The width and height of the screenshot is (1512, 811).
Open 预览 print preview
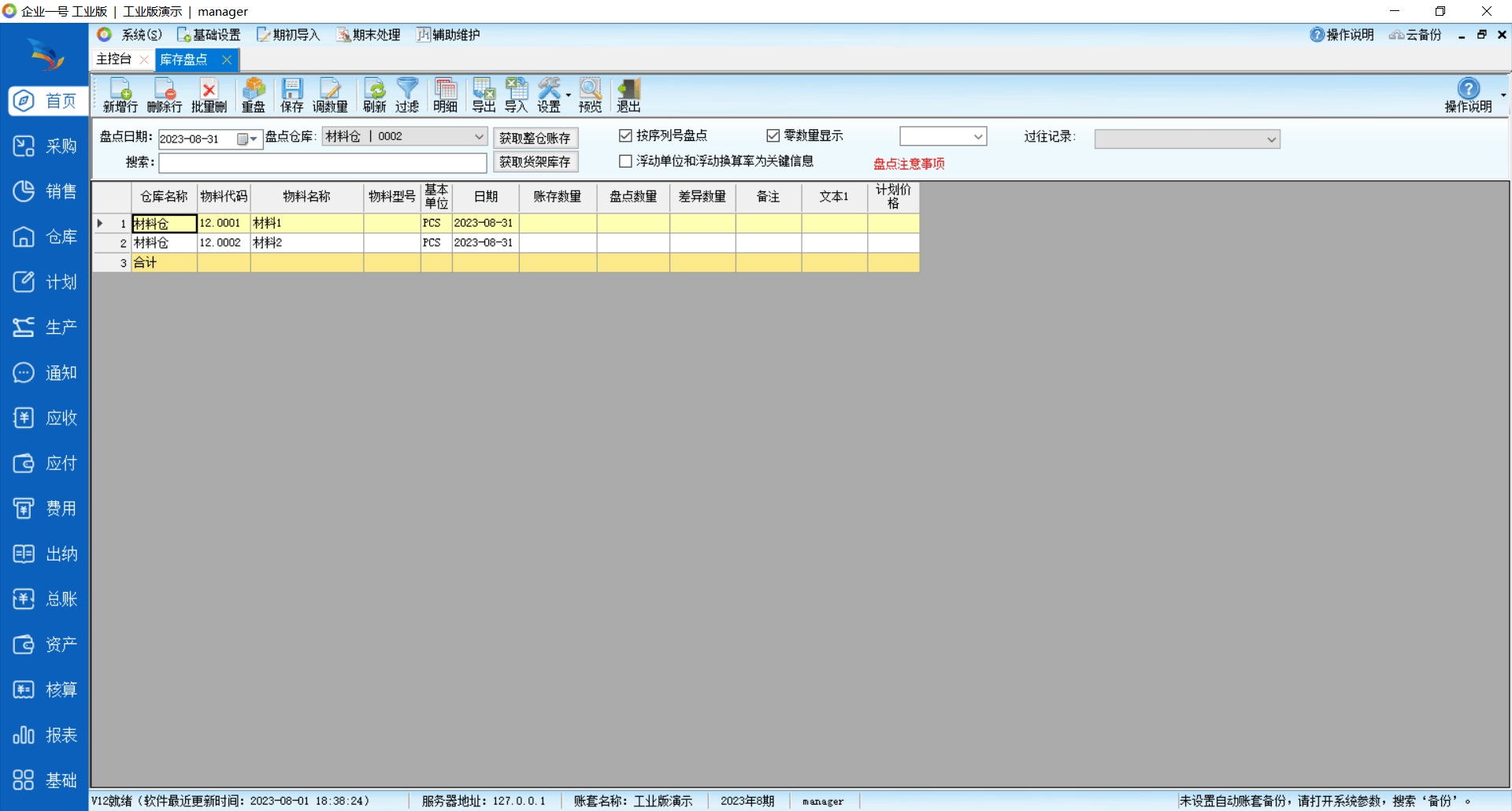(x=590, y=95)
